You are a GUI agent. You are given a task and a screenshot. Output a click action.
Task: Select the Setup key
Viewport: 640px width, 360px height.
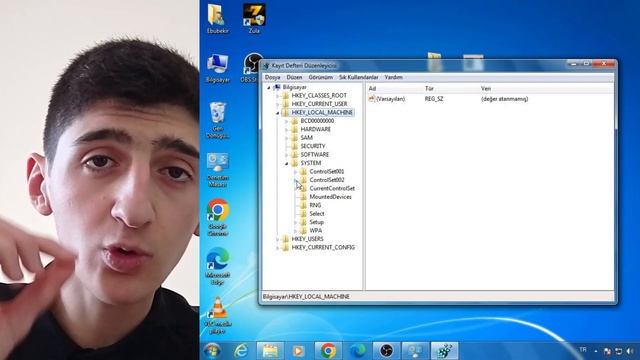pyautogui.click(x=316, y=222)
